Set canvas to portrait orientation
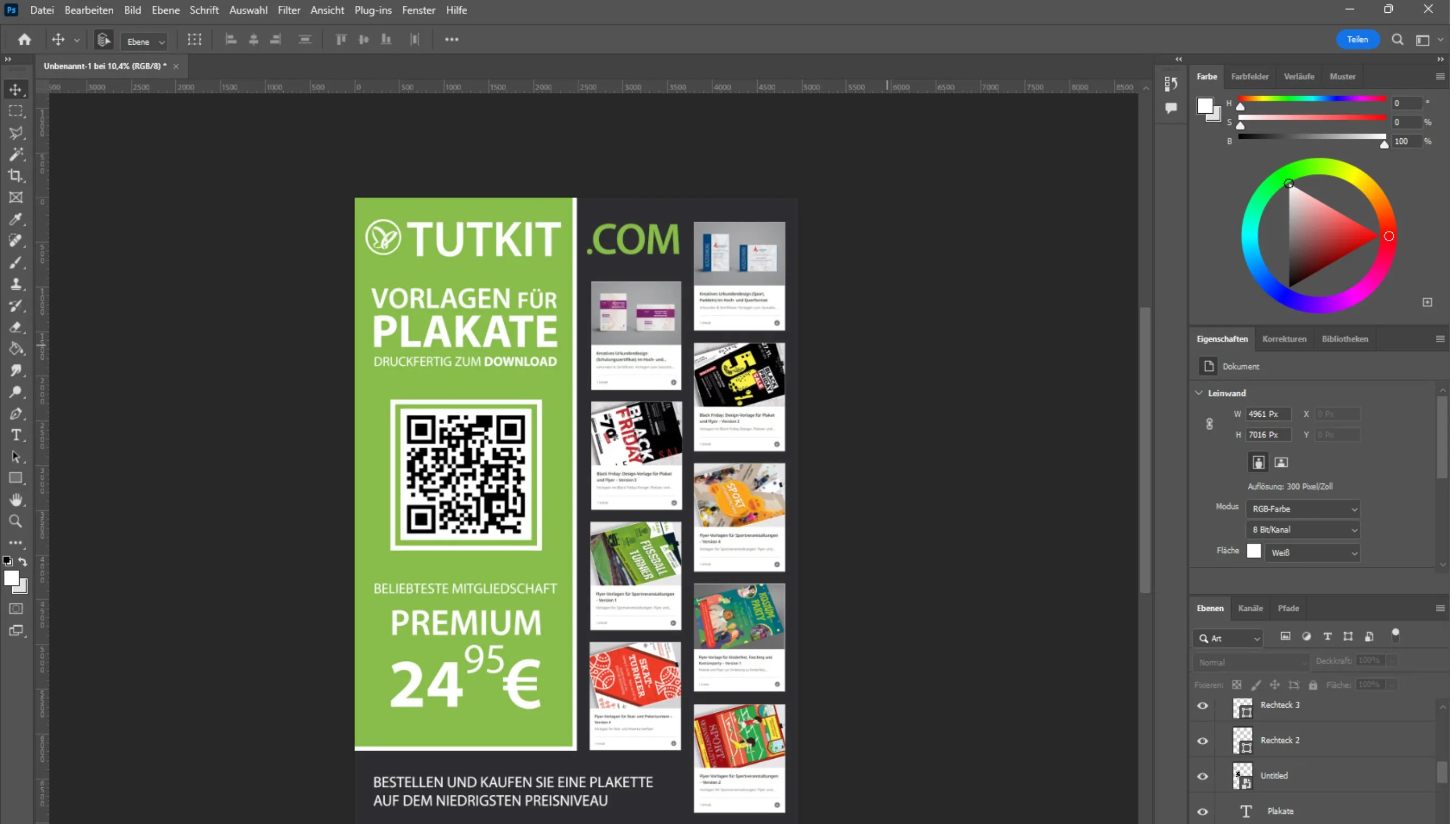 tap(1258, 463)
